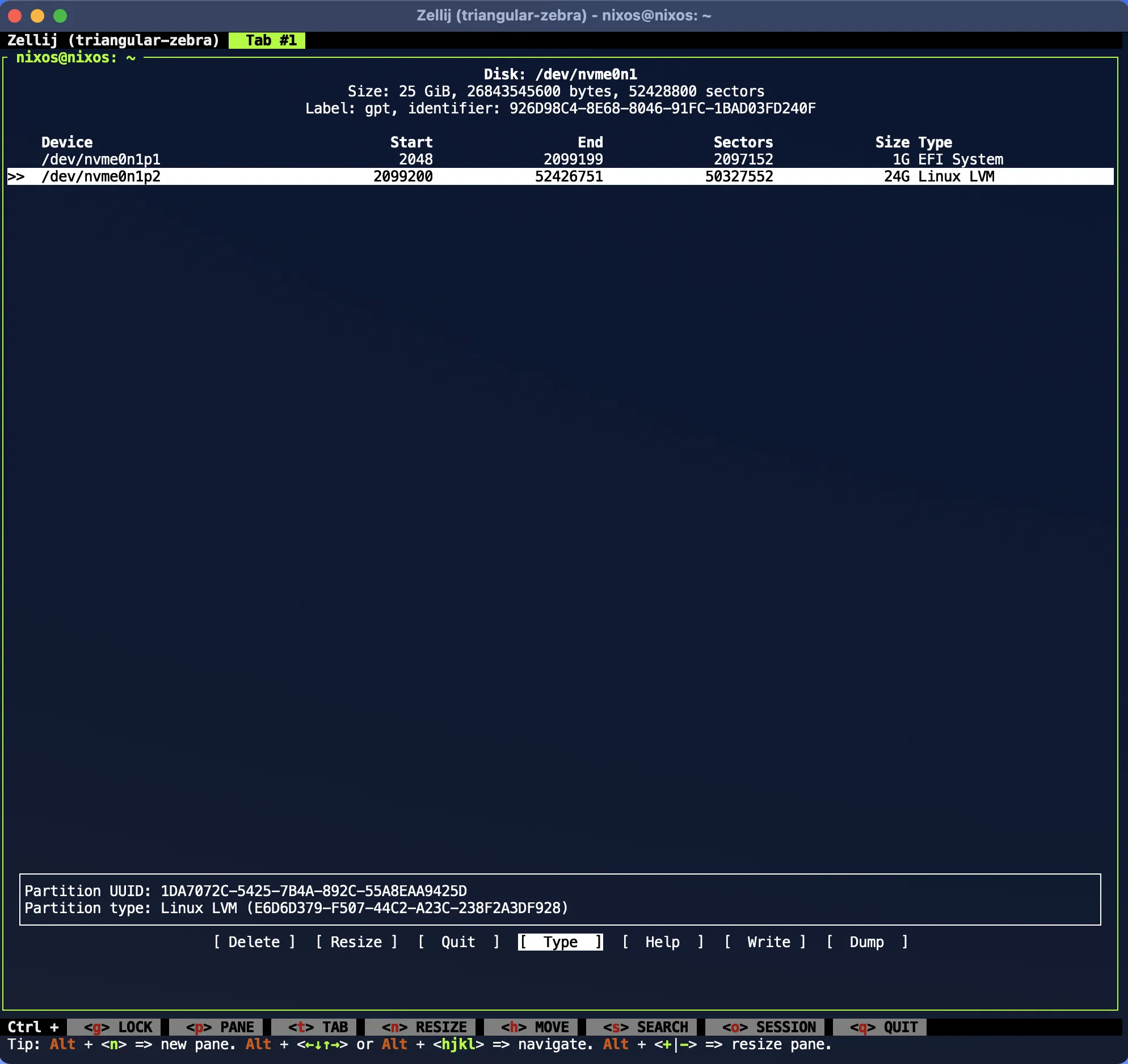Click the >> selection marker
The image size is (1128, 1064).
click(x=16, y=176)
